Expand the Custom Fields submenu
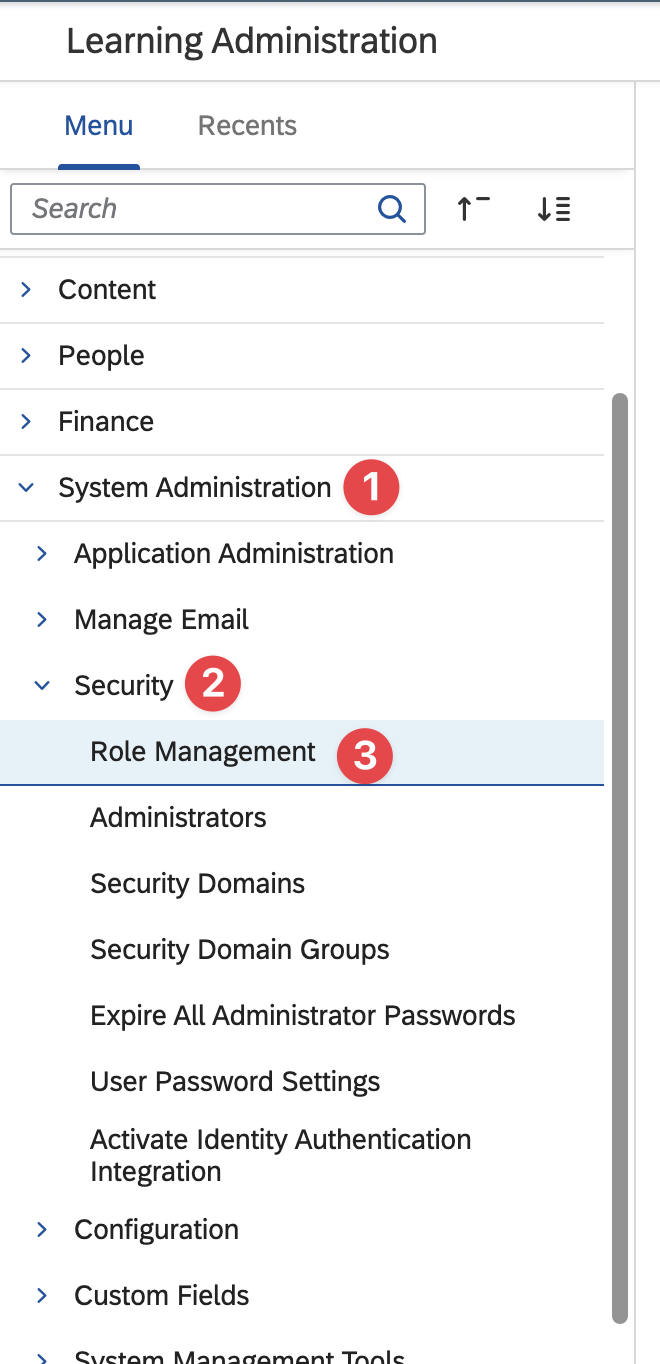Viewport: 660px width, 1364px height. [x=42, y=1296]
